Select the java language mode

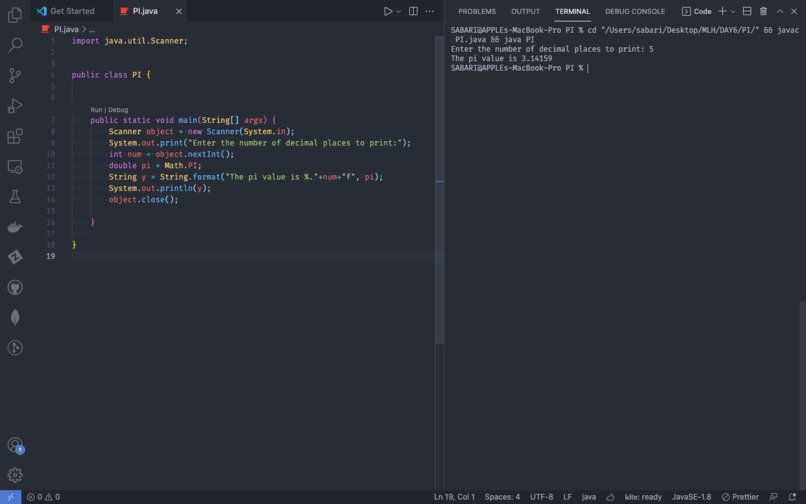pyautogui.click(x=589, y=497)
